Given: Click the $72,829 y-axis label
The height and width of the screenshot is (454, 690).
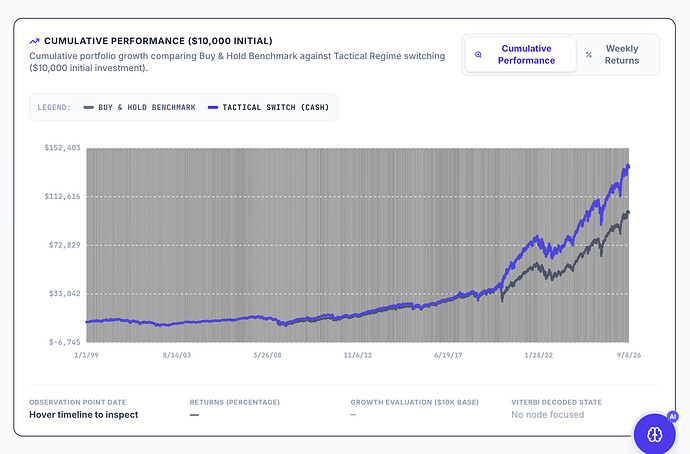Looking at the screenshot, I should (x=65, y=245).
